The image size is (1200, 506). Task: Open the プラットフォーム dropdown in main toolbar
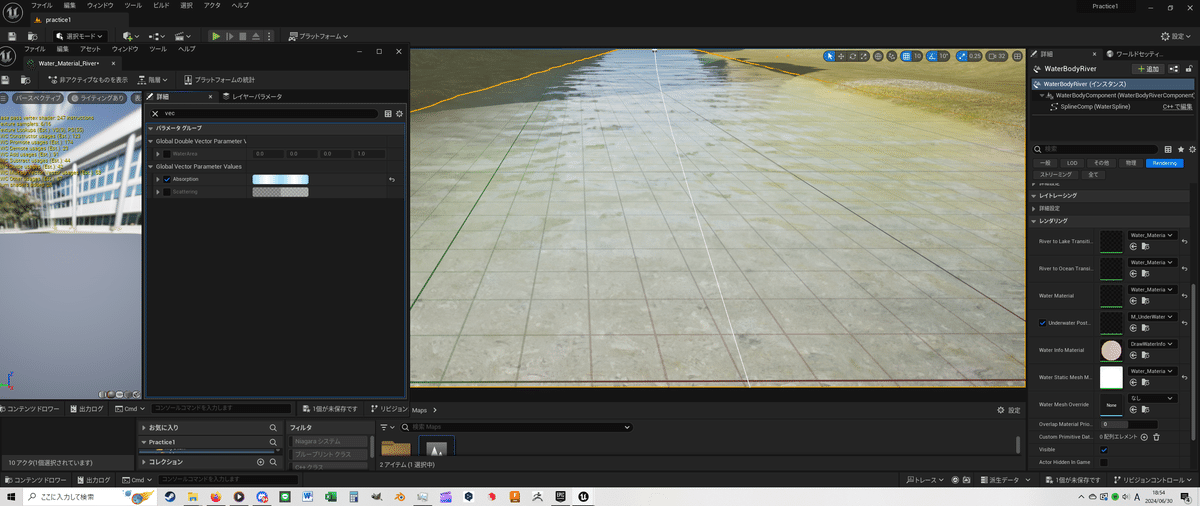coord(318,36)
